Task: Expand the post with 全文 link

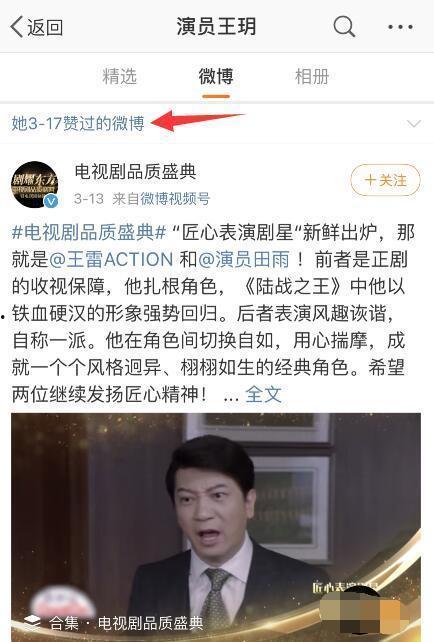Action: (263, 395)
